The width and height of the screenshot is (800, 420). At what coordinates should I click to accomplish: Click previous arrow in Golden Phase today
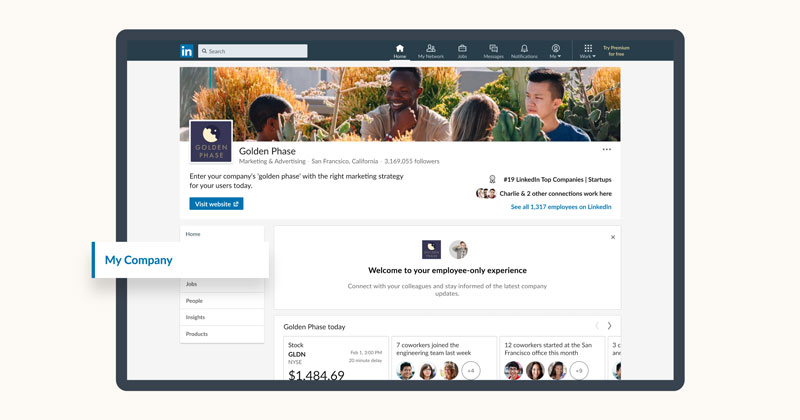[596, 326]
